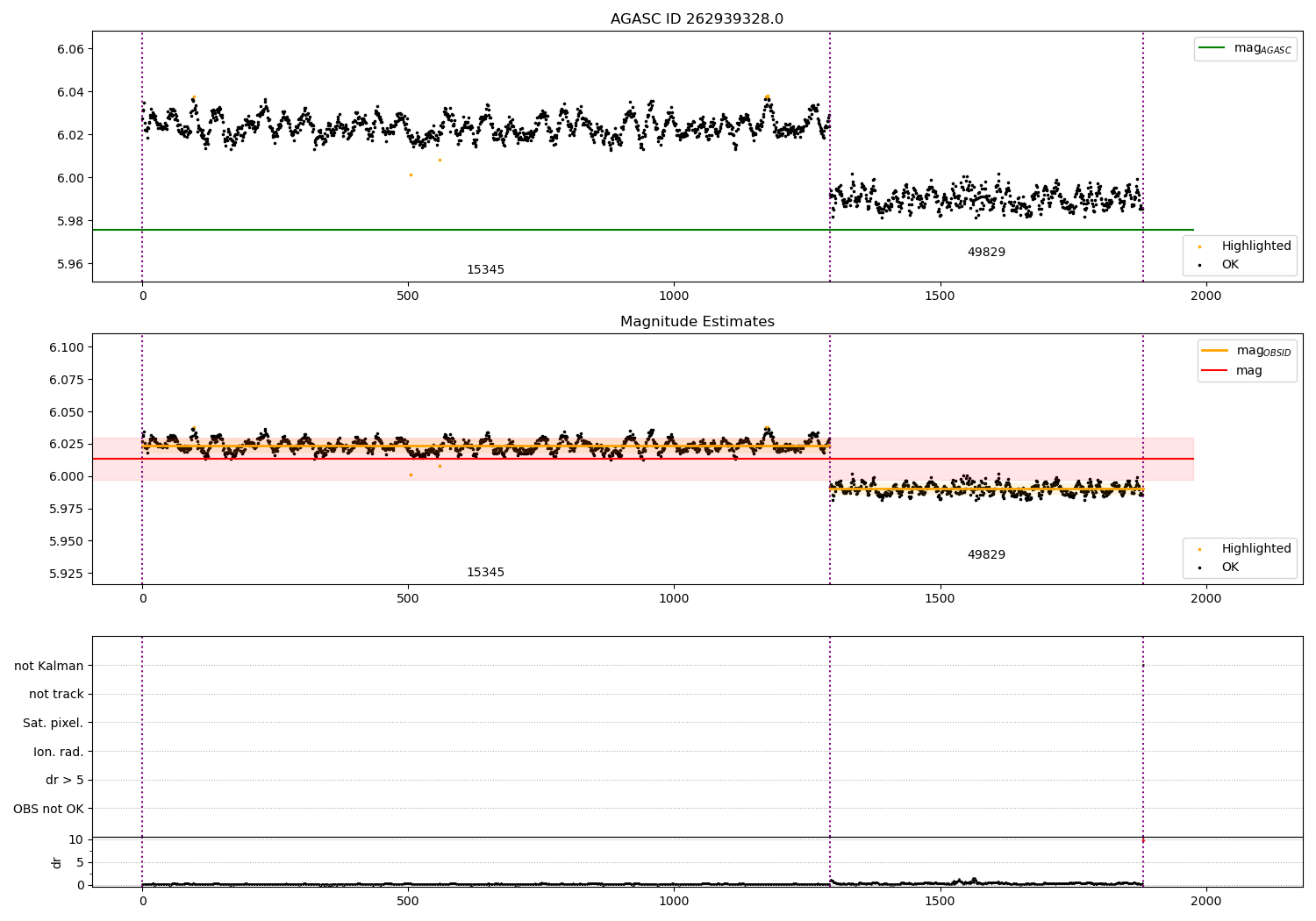Image resolution: width=1316 pixels, height=921 pixels.
Task: Click the 'dr > 5' row label
Action: (65, 780)
